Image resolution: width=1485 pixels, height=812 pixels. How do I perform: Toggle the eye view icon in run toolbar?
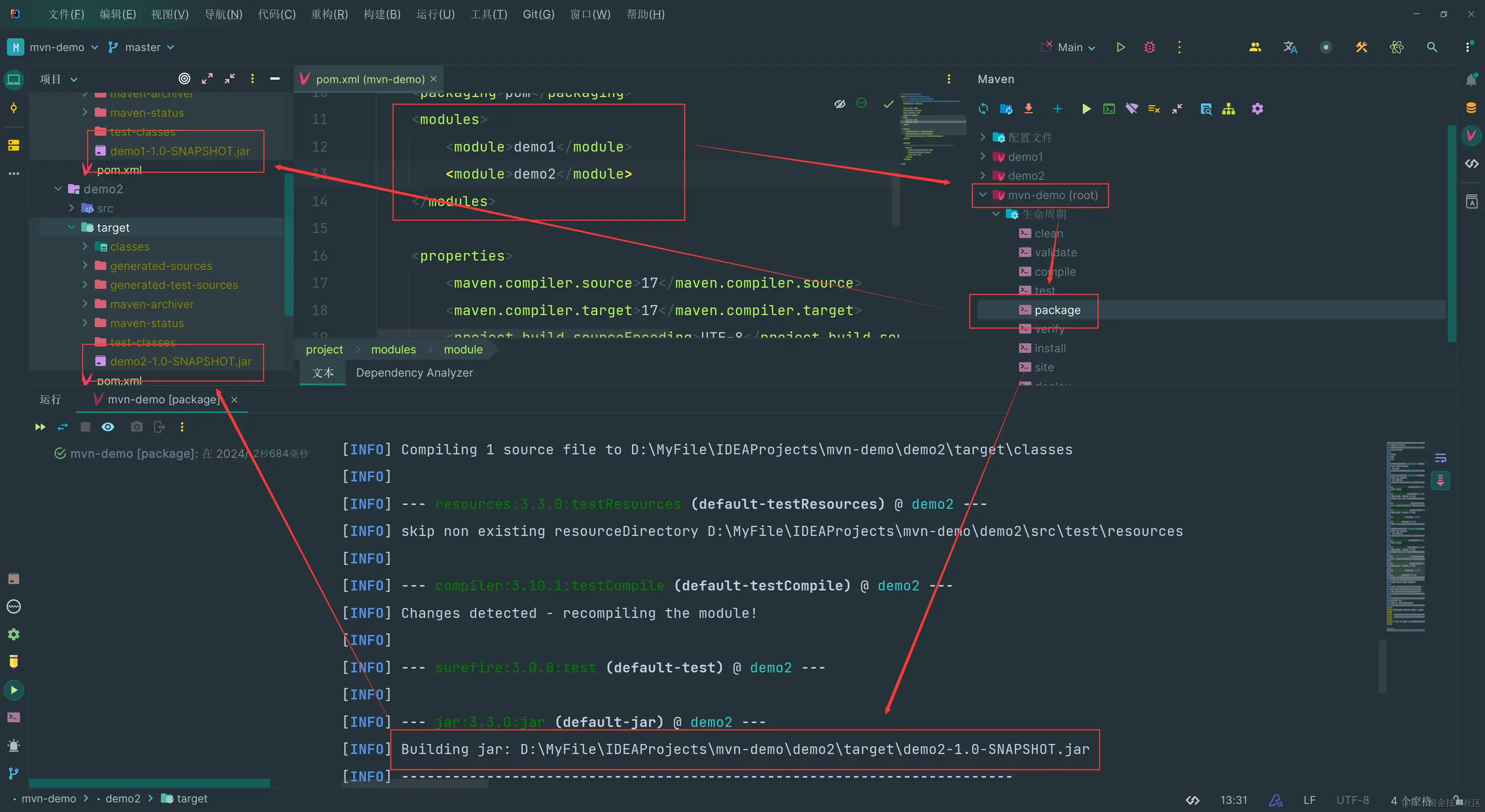coord(108,427)
